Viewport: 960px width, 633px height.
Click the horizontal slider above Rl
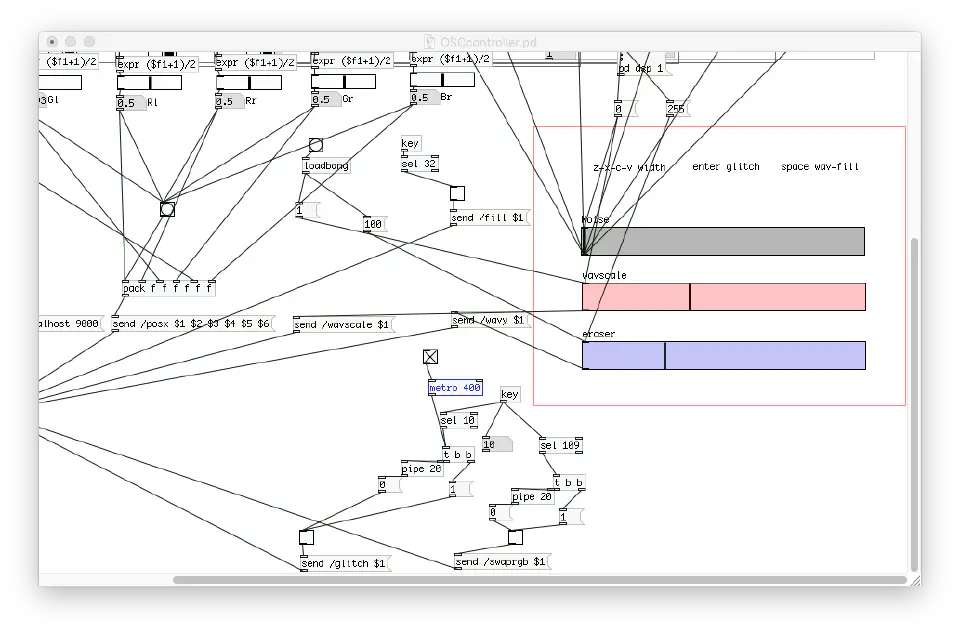coord(149,82)
